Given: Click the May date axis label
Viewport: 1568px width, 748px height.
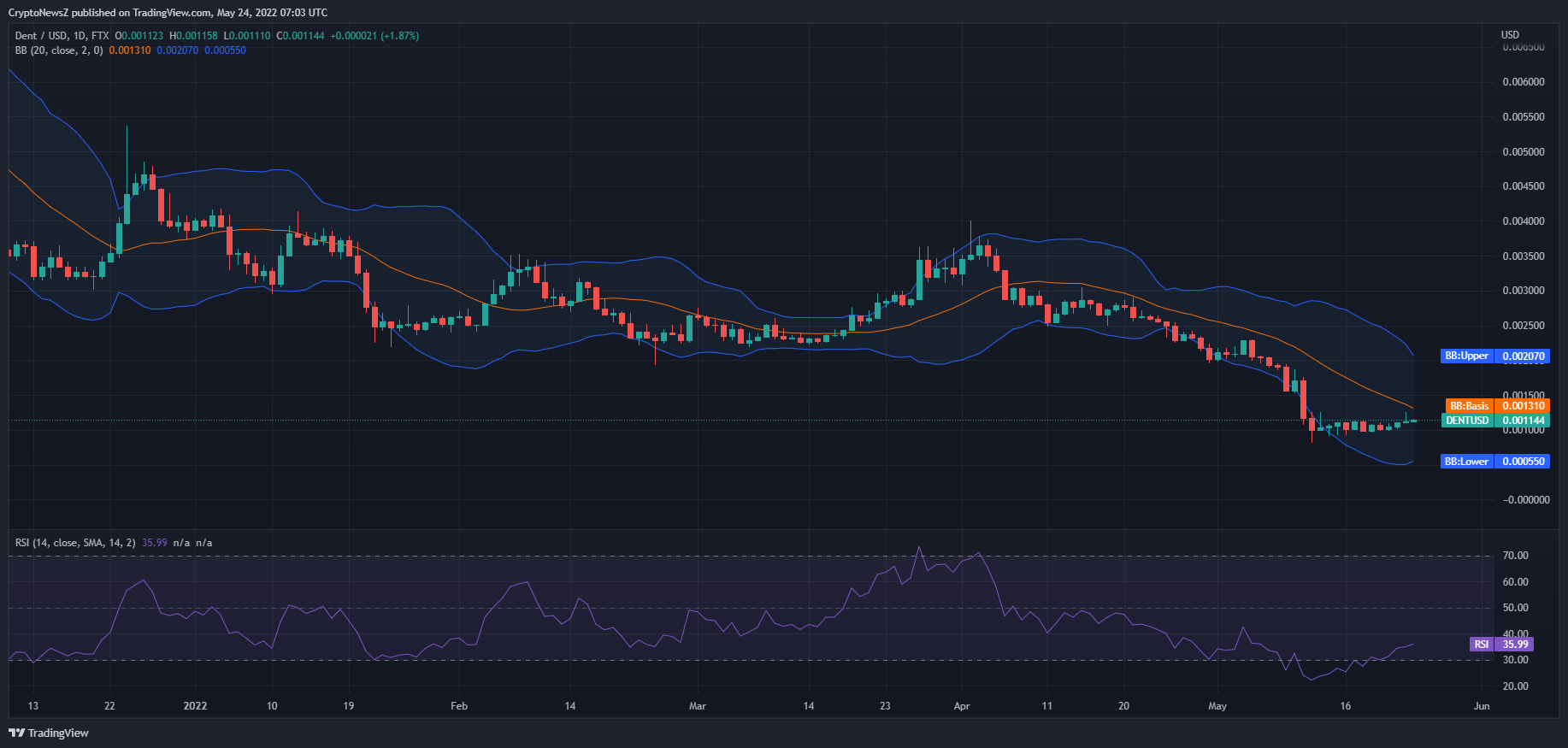Looking at the screenshot, I should click(x=1217, y=706).
